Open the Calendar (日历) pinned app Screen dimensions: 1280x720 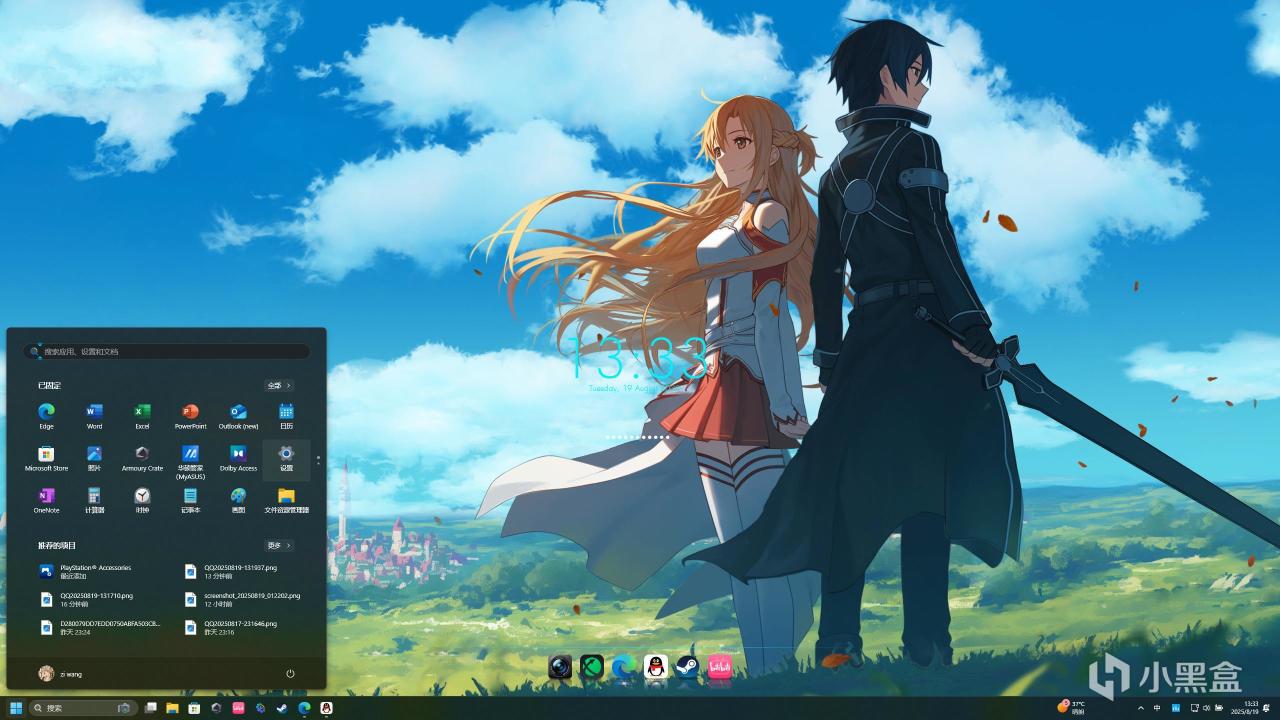point(286,416)
